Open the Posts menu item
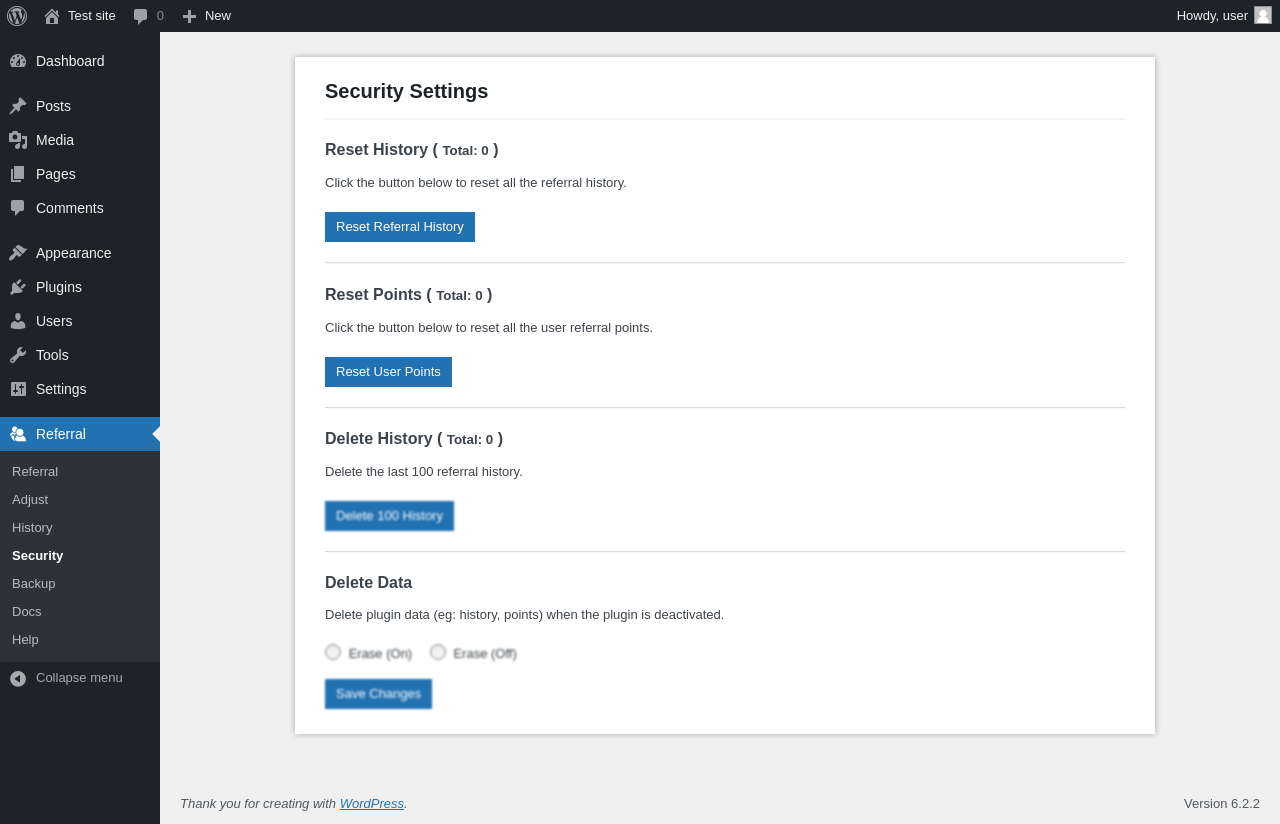 click(80, 106)
